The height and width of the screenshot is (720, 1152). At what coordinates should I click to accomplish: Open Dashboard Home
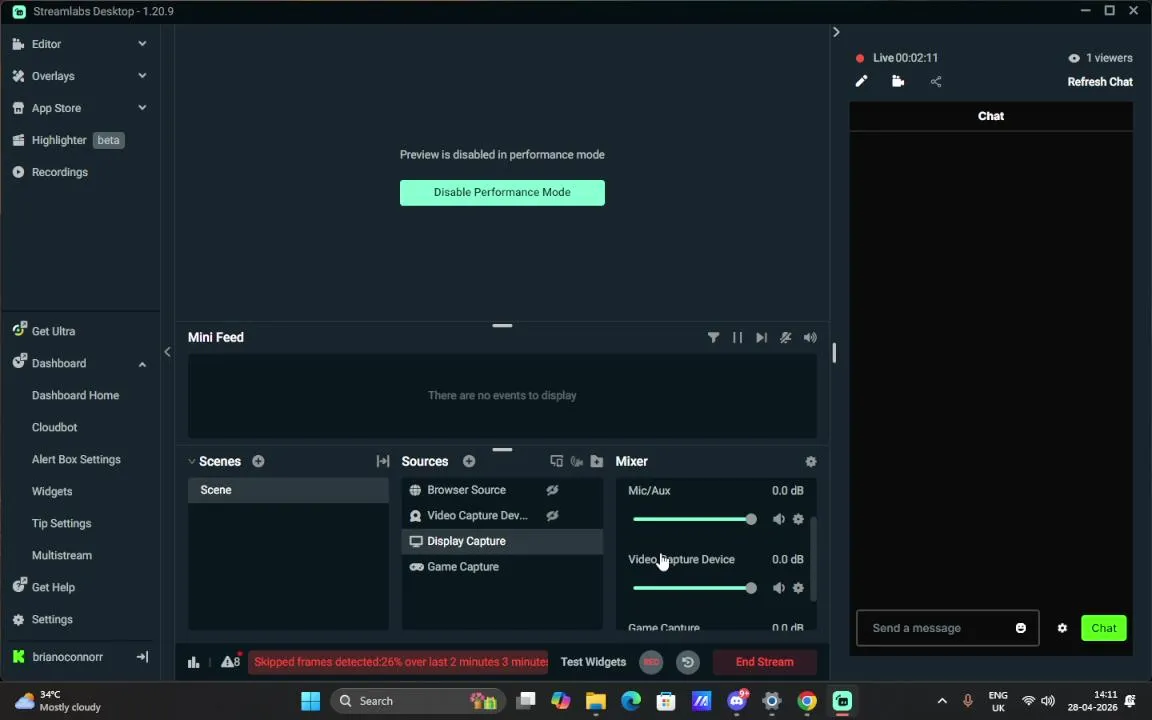pyautogui.click(x=75, y=395)
